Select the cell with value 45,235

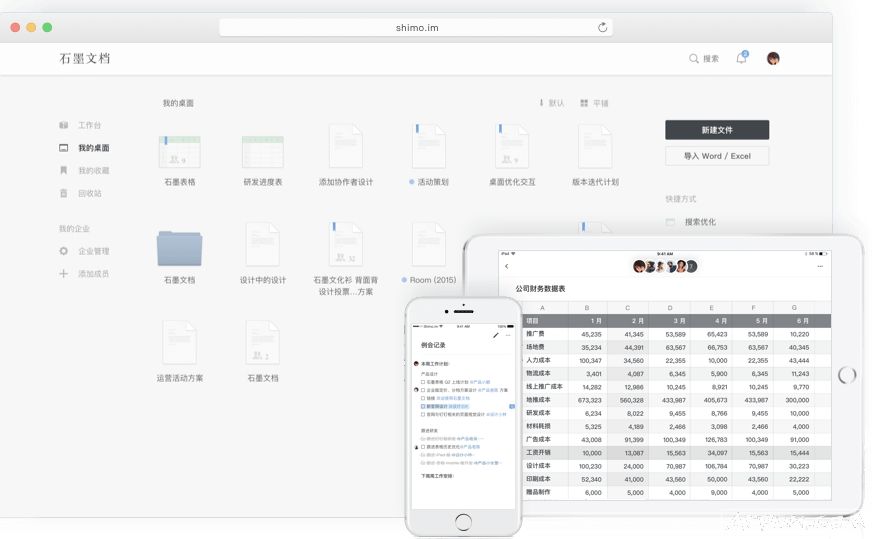[587, 334]
